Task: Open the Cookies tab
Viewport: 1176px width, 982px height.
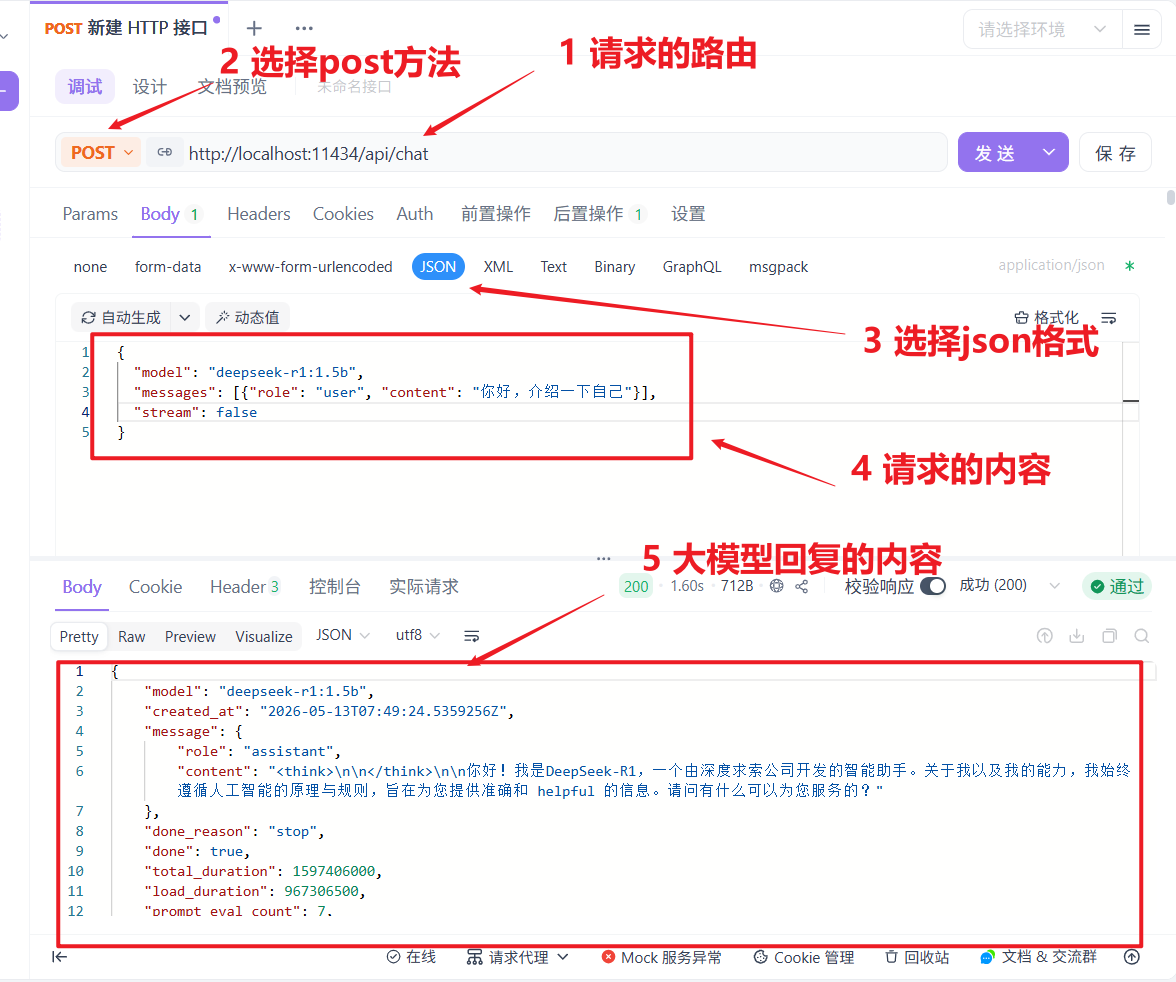Action: [x=343, y=214]
